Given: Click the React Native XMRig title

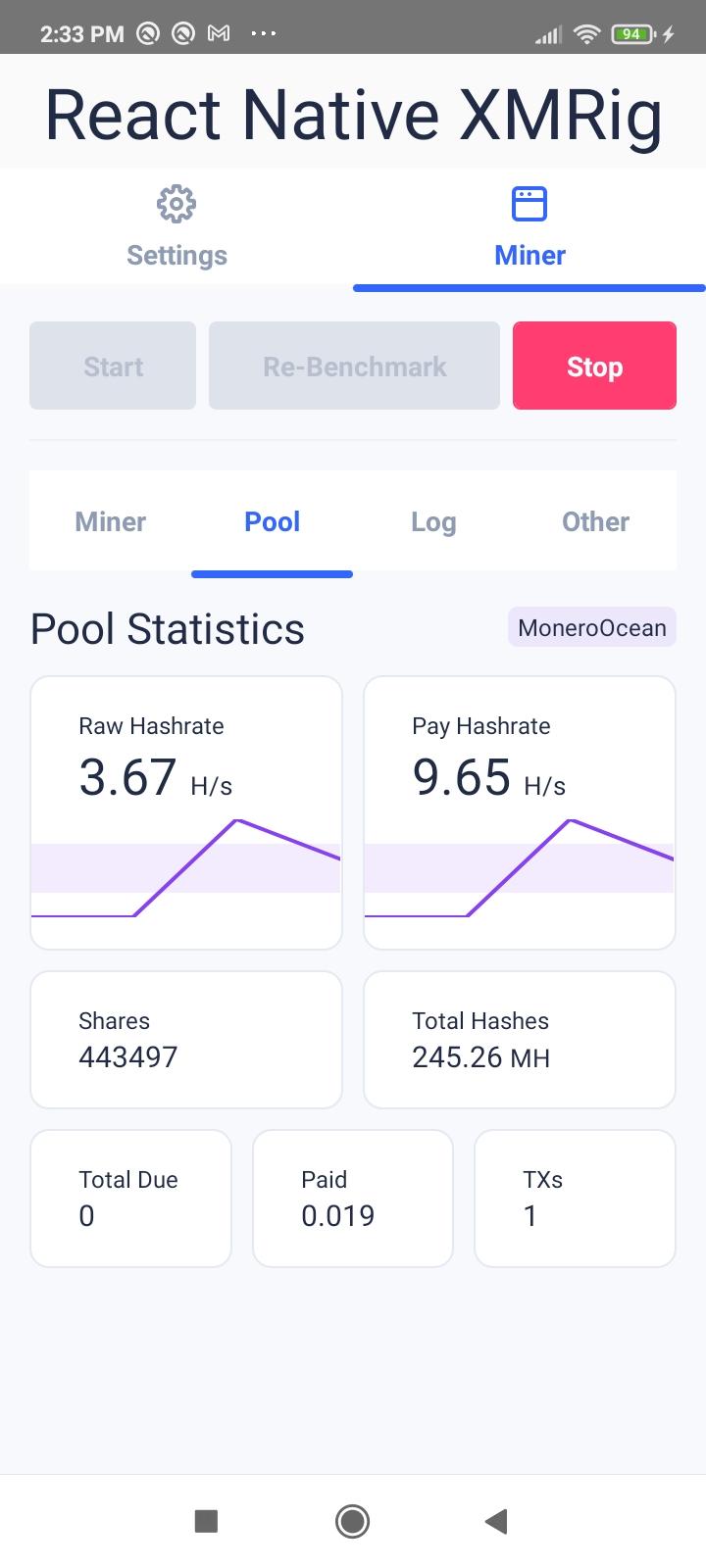Looking at the screenshot, I should pos(353,115).
